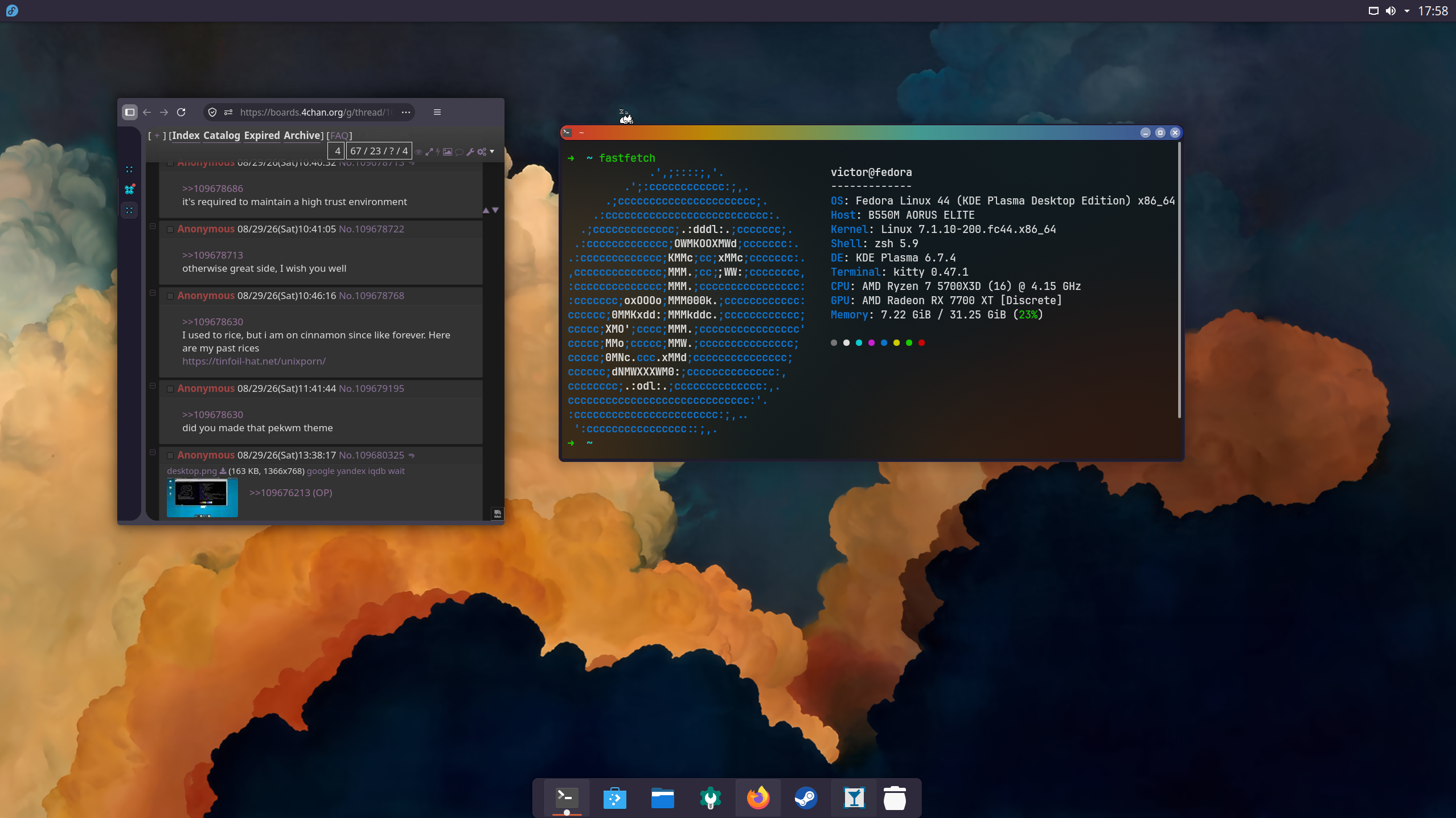Click the 67 / 23 / ? / 4 thread stats box

tap(379, 151)
